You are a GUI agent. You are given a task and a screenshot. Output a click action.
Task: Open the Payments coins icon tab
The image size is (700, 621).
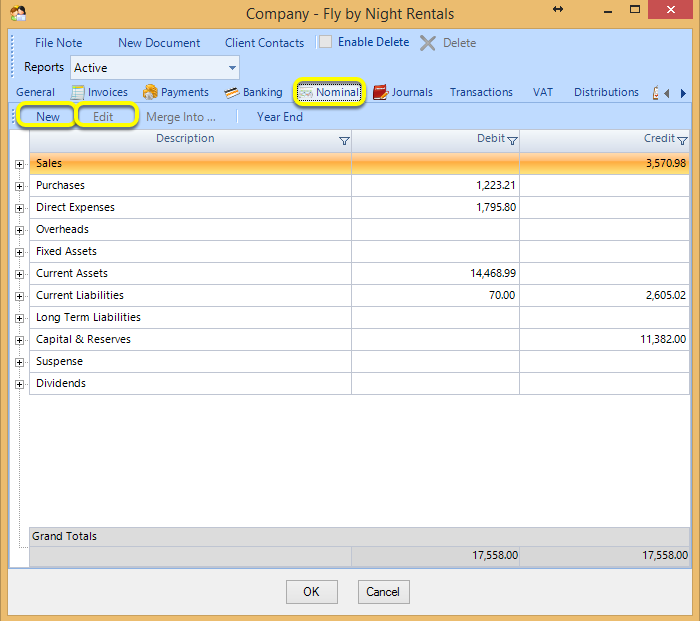pyautogui.click(x=150, y=92)
